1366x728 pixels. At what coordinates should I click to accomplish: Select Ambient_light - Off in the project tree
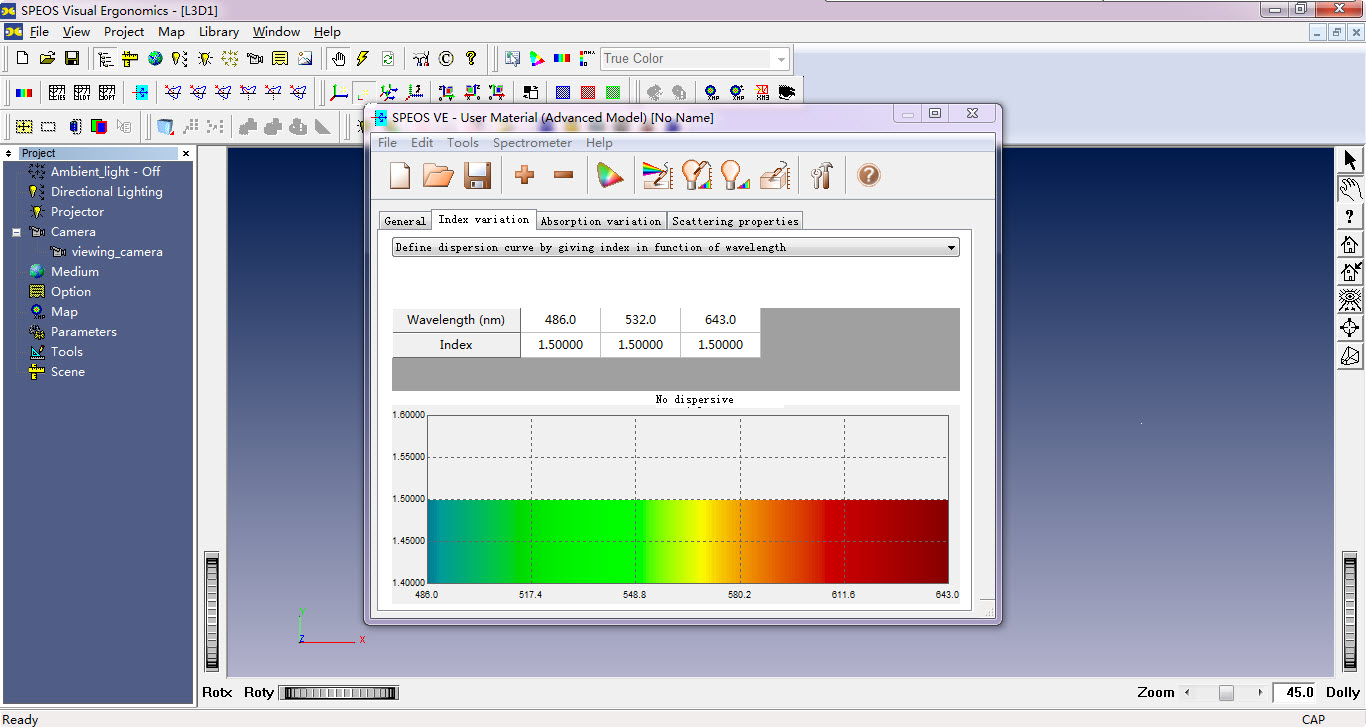point(105,172)
